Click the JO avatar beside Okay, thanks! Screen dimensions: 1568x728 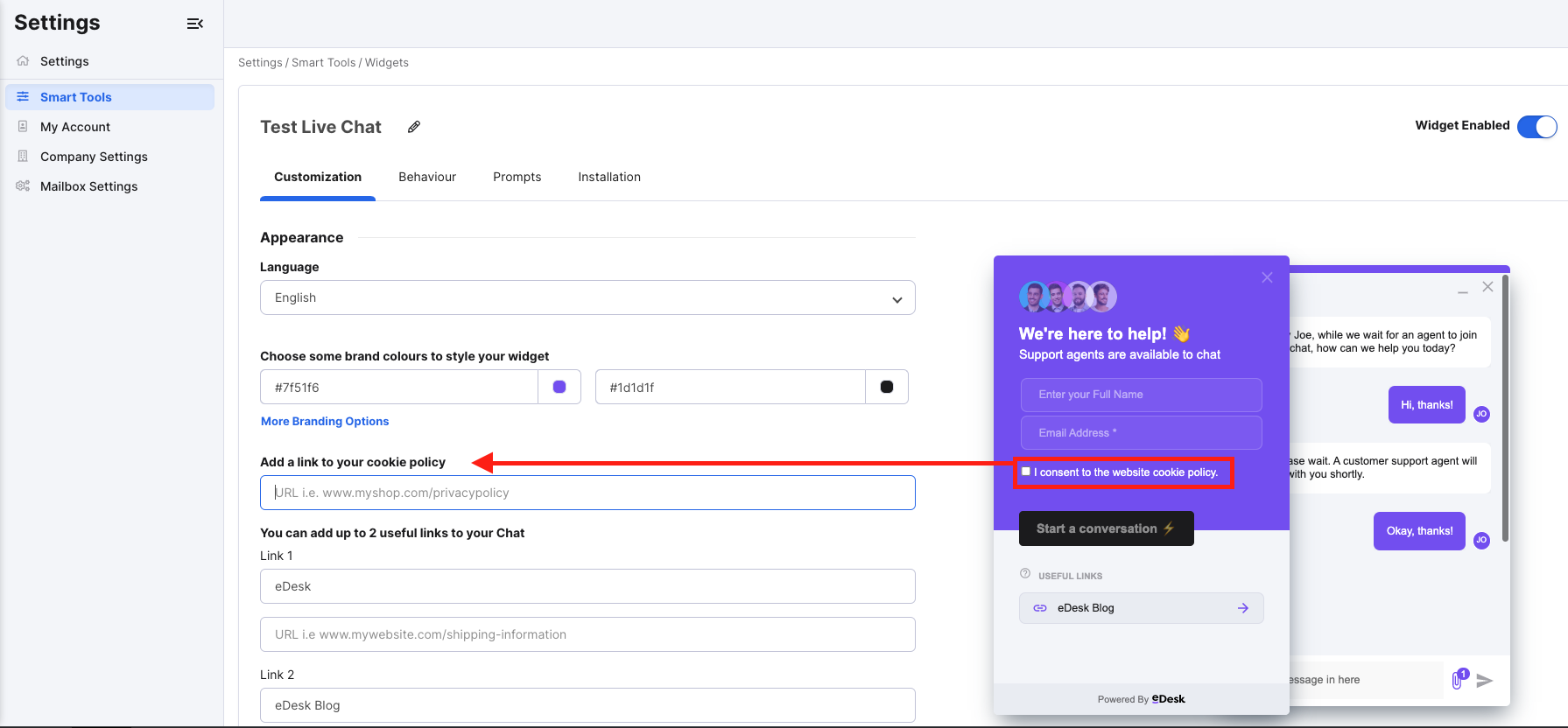point(1481,540)
